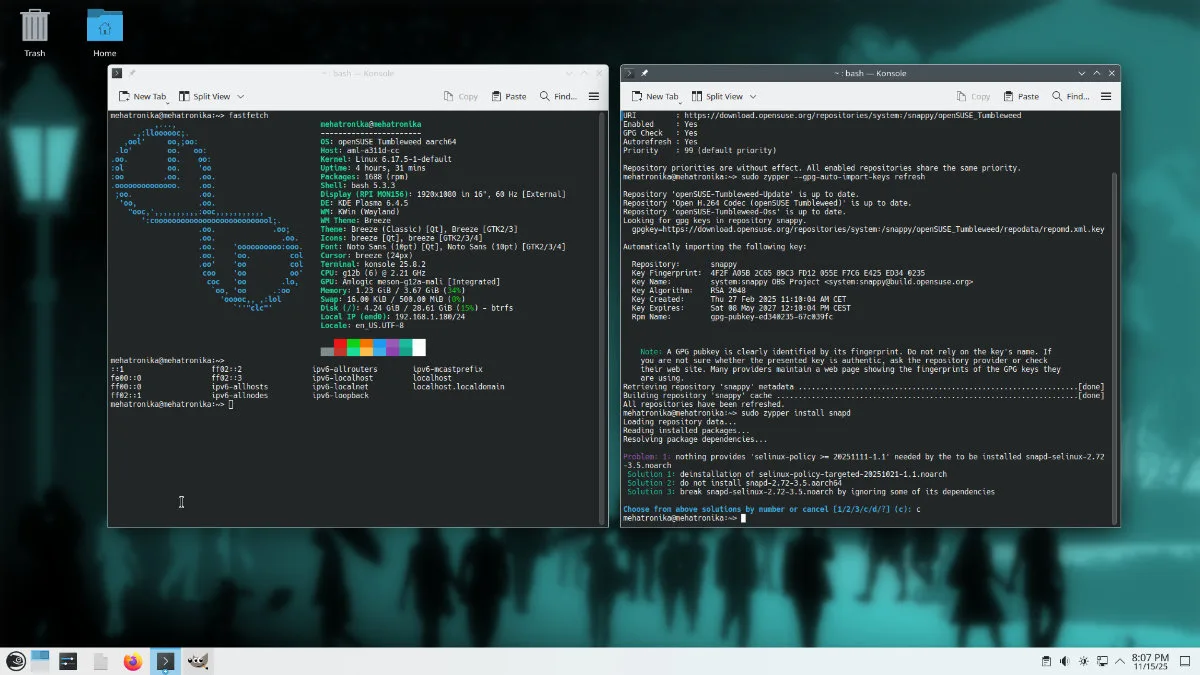Click New Tab in the left Konsole window

(142, 96)
